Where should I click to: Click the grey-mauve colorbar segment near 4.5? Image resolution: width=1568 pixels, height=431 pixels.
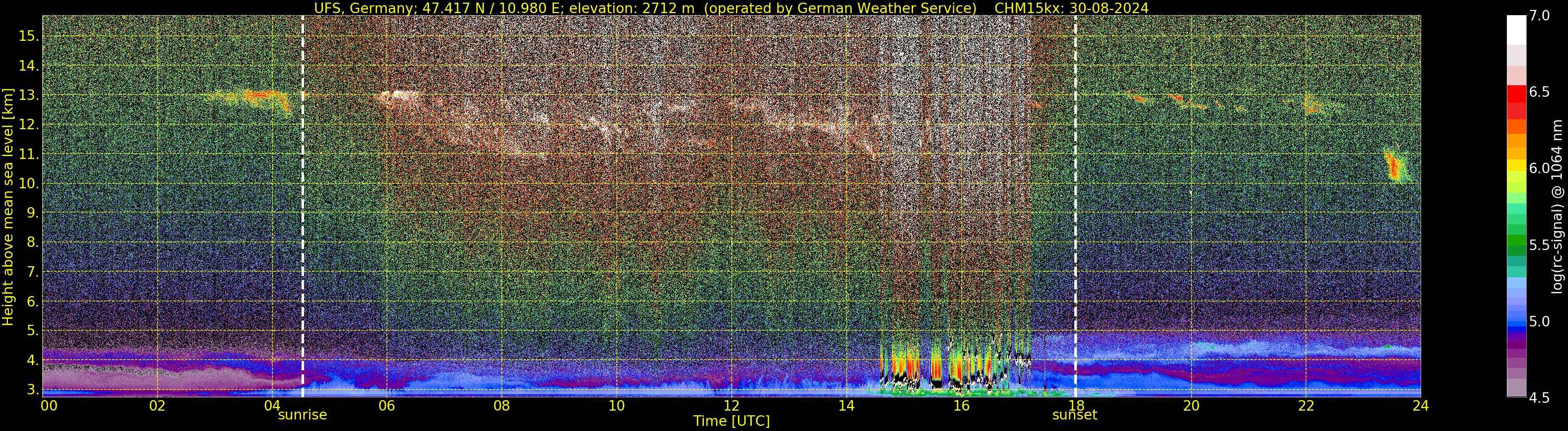point(1516,388)
